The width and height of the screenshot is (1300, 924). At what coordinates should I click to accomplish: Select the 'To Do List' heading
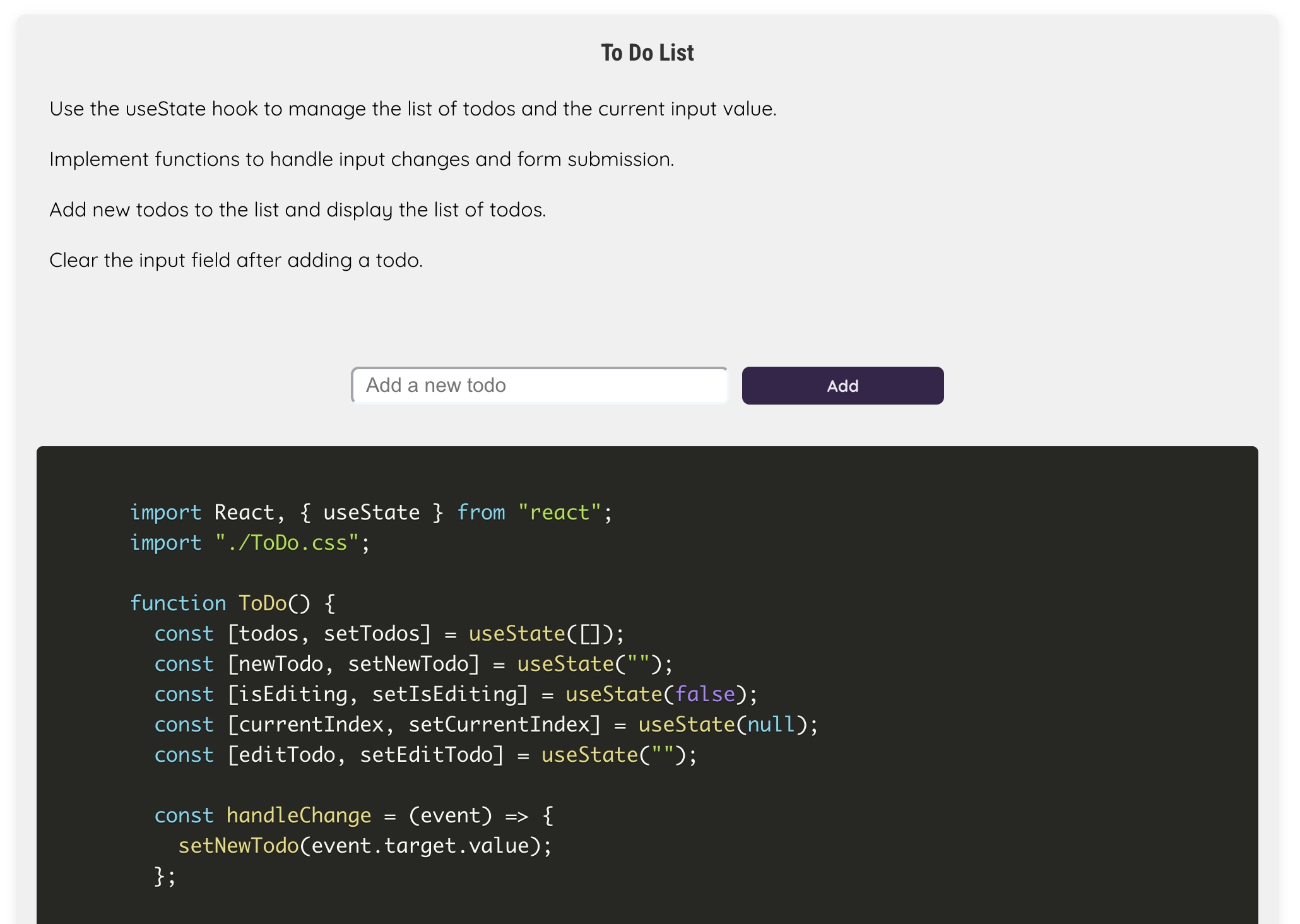point(647,52)
